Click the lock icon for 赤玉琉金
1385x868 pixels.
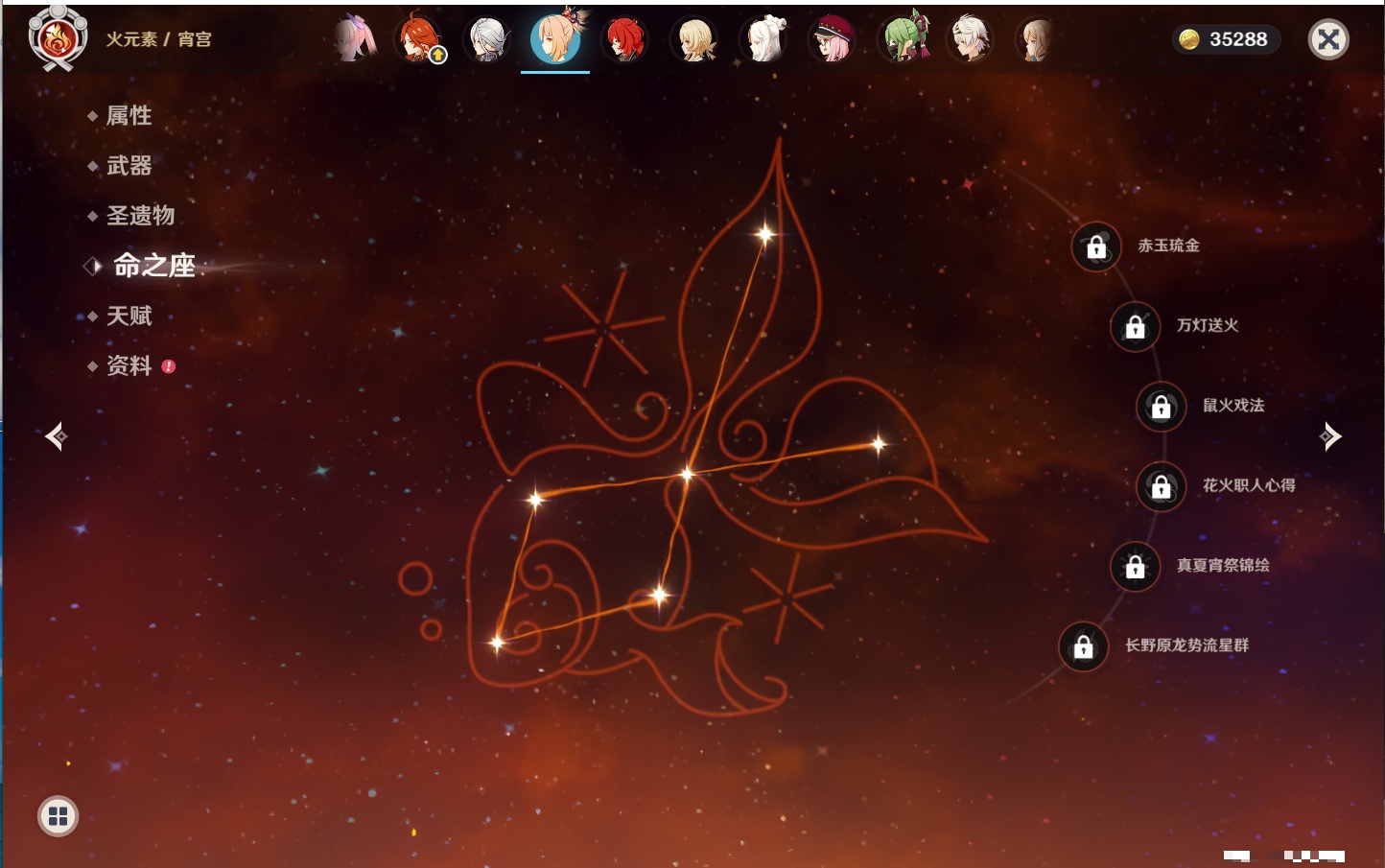pos(1096,247)
